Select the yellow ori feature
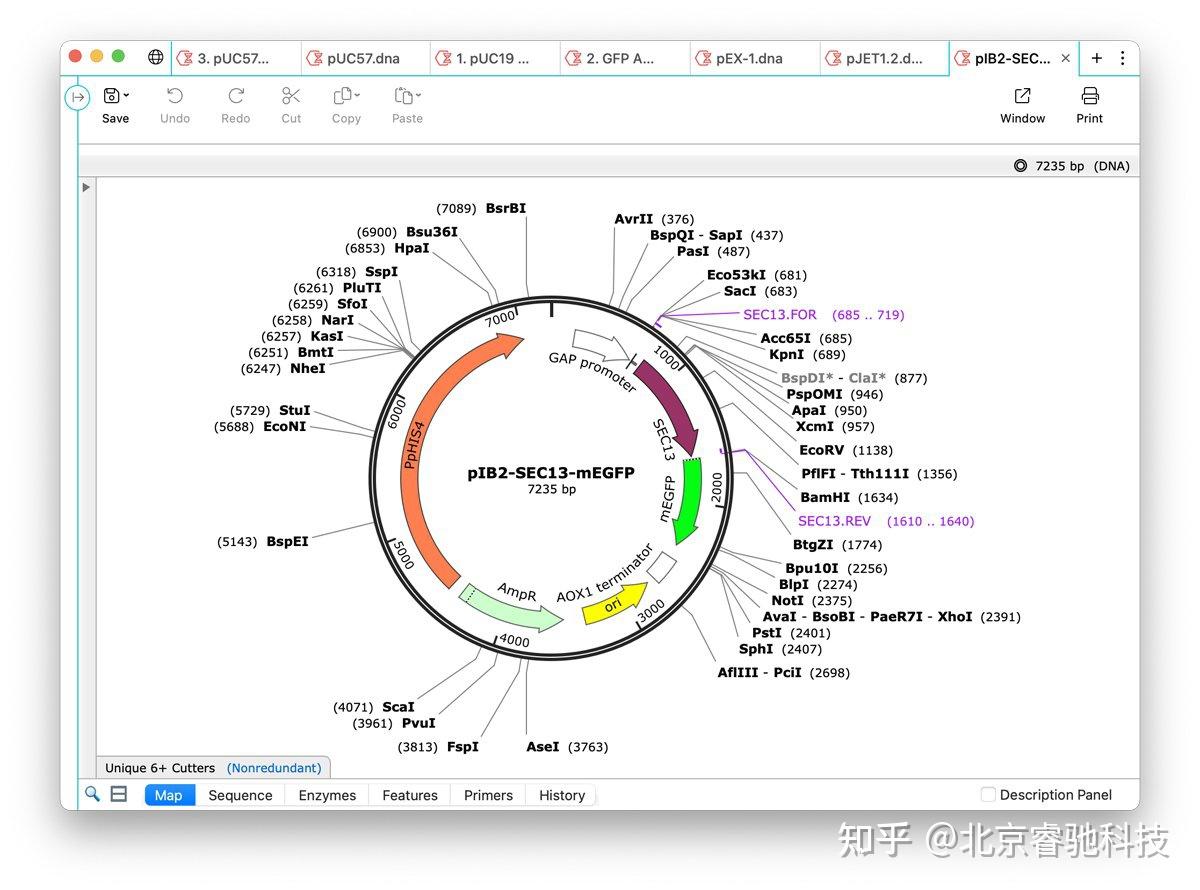The height and width of the screenshot is (890, 1200). coord(614,605)
